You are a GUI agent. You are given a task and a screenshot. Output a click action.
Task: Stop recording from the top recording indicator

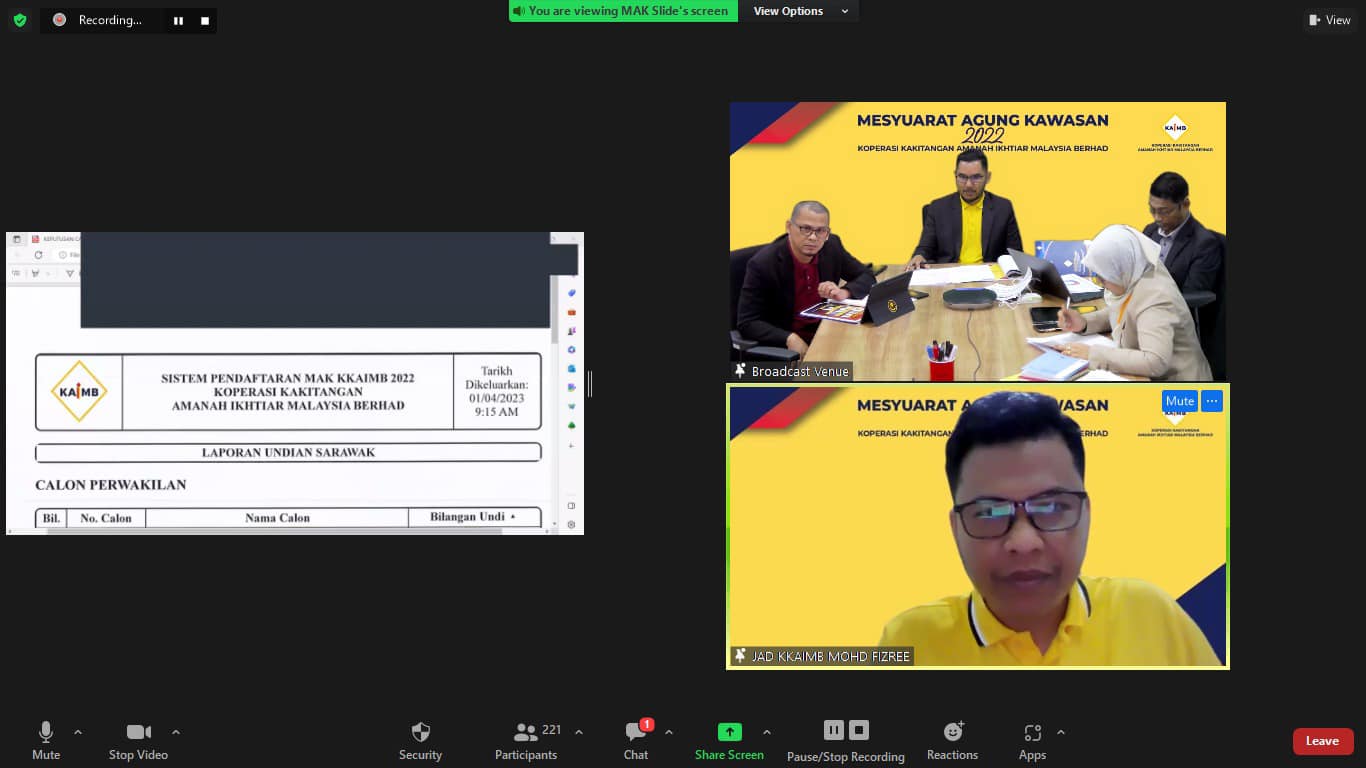[205, 21]
